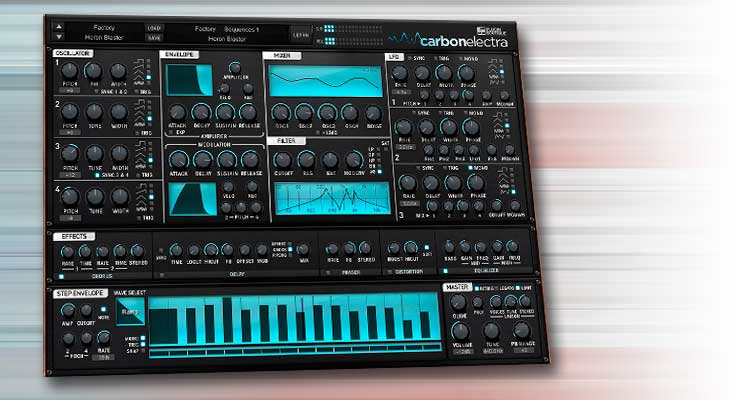Toggle EXP for the amplifier envelope
750x400 pixels.
click(172, 133)
